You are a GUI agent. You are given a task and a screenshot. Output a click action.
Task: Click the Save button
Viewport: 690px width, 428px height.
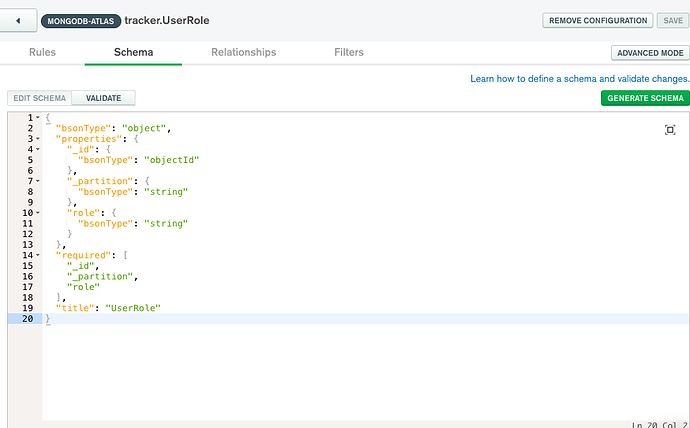click(671, 20)
